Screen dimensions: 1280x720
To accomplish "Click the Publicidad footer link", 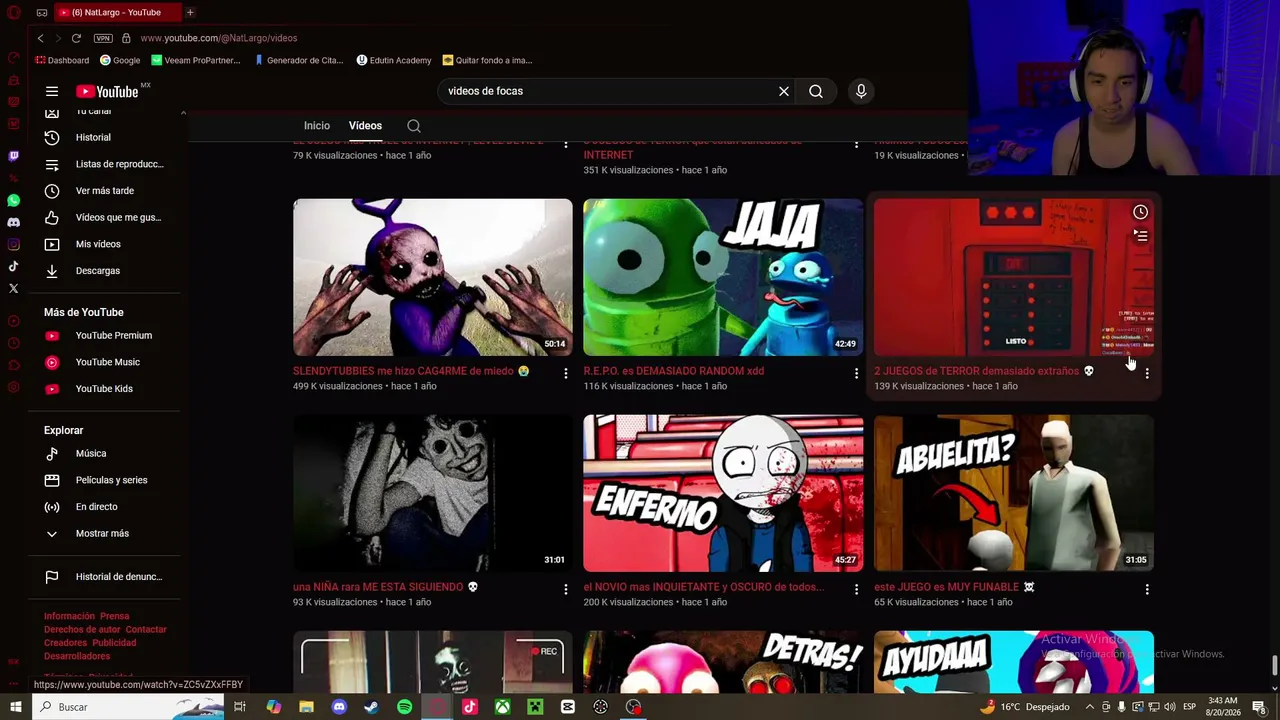I will coord(114,643).
